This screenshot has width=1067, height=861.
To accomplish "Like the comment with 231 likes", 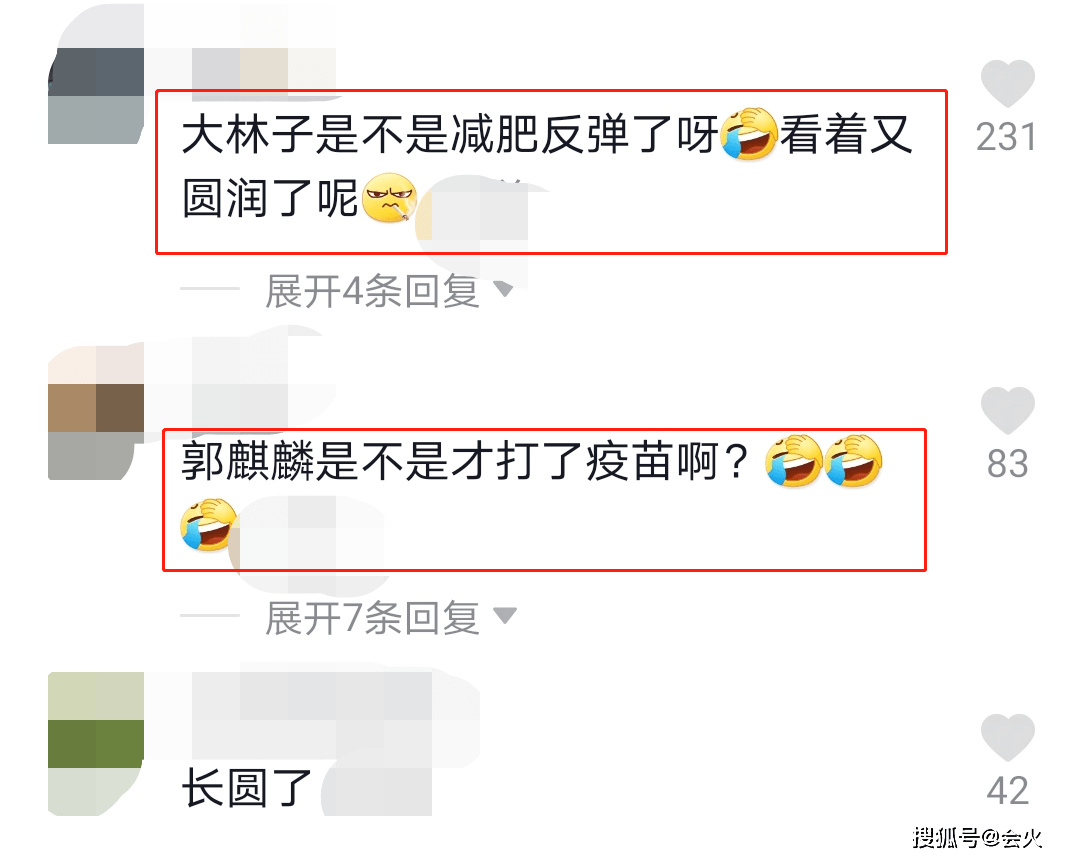I will click(x=1007, y=84).
